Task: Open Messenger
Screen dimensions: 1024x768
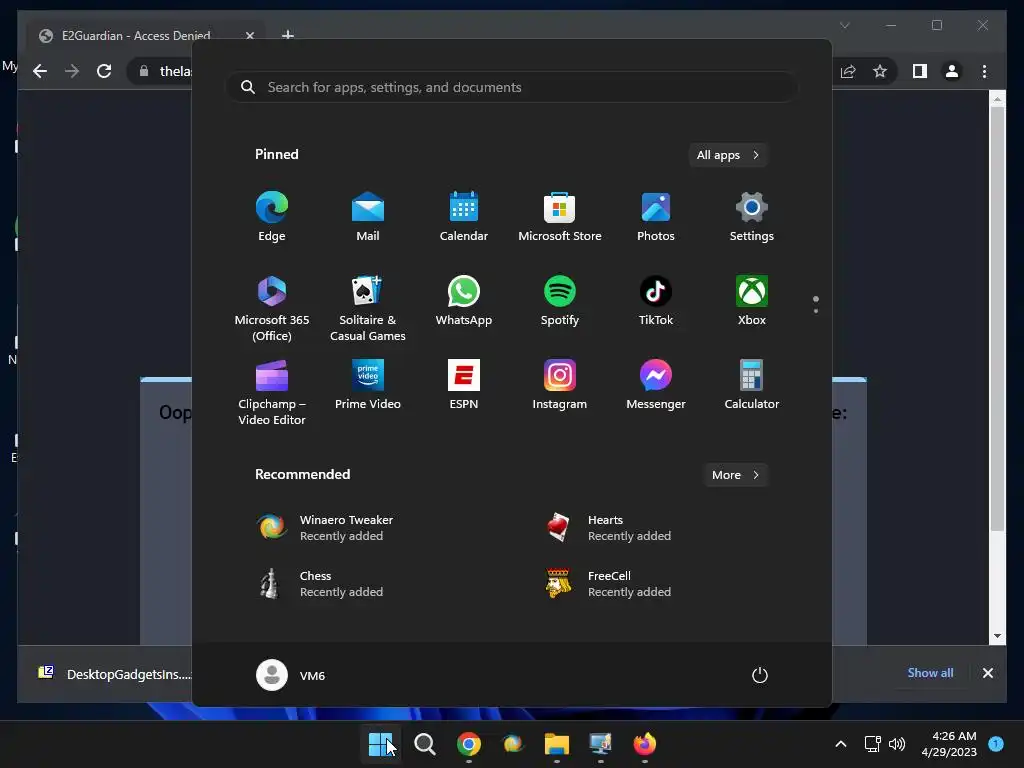Action: [x=656, y=385]
